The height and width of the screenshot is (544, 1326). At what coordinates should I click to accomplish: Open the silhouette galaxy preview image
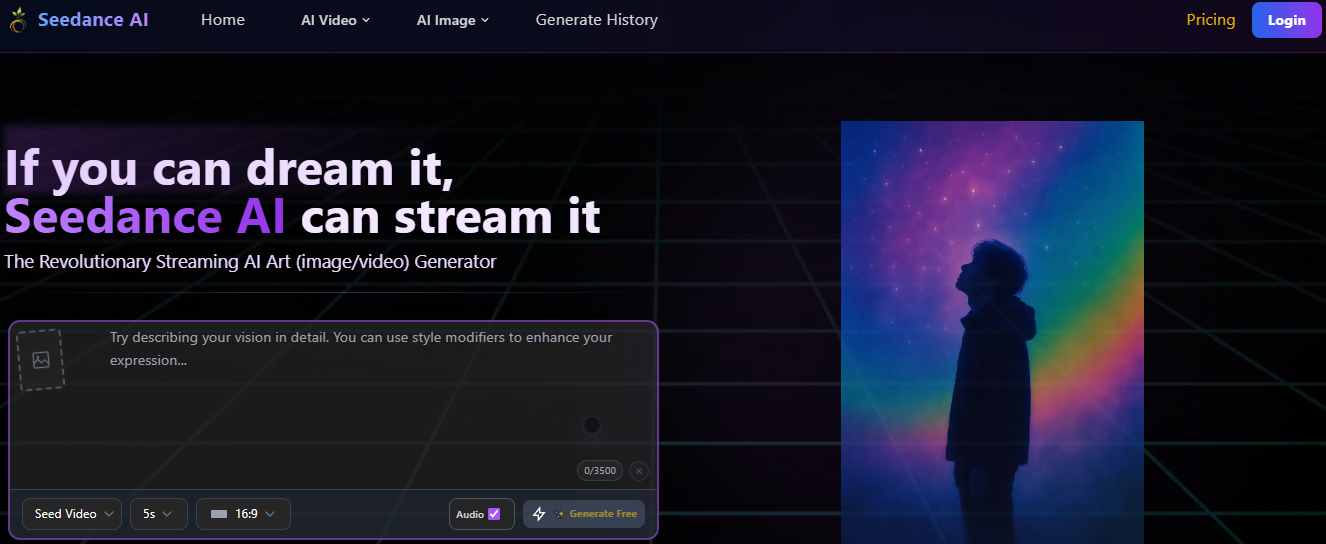(992, 332)
